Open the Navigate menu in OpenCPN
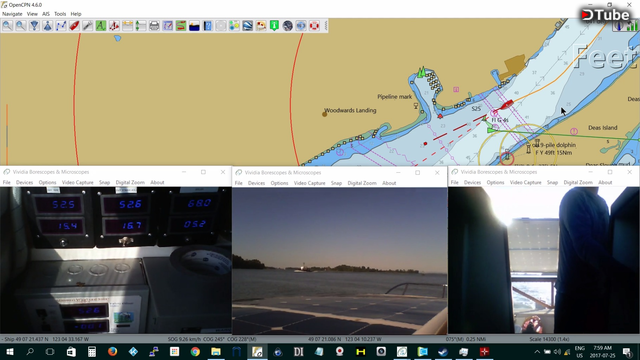Viewport: 640px width, 360px height. click(x=12, y=14)
